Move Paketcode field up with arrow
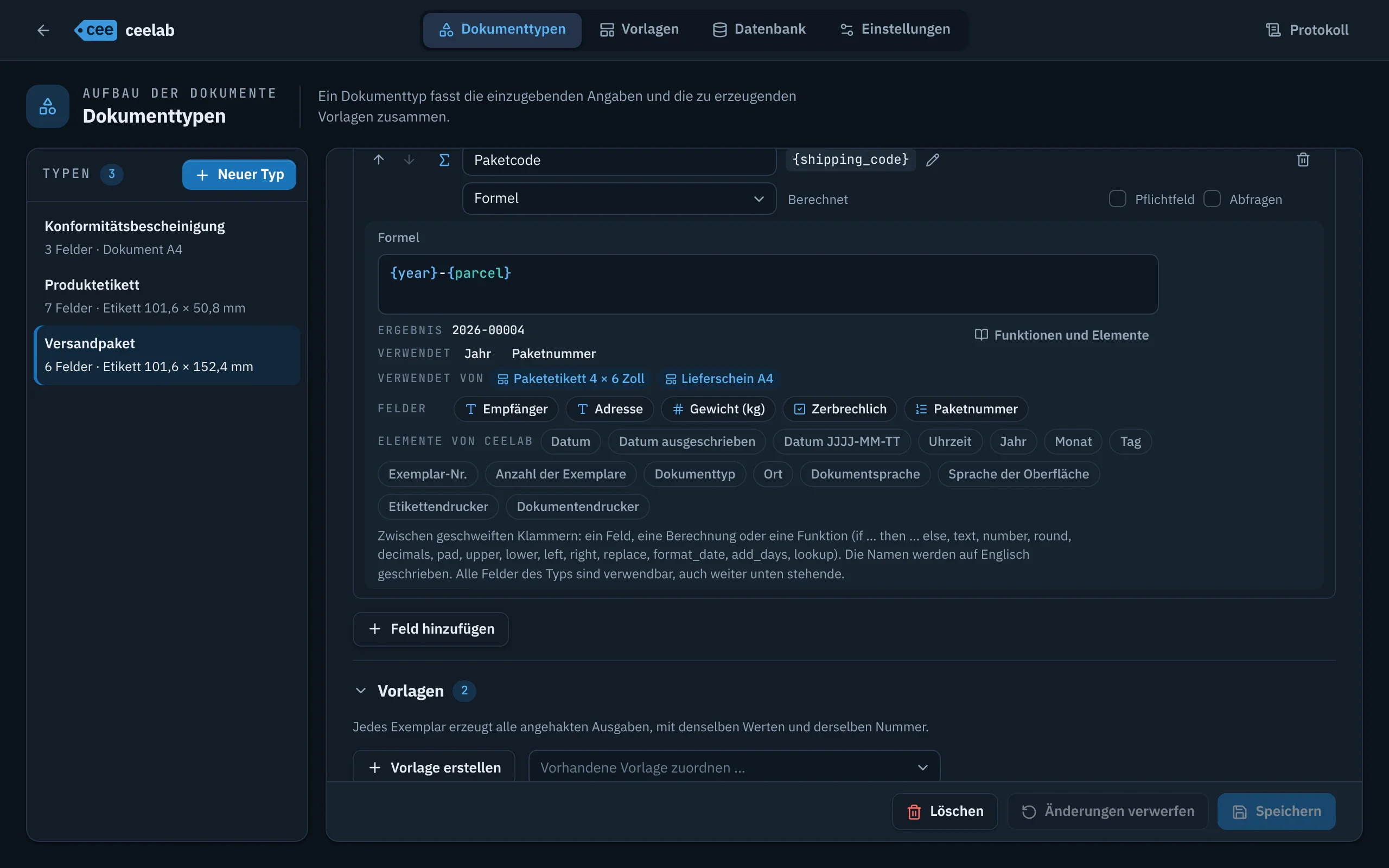1389x868 pixels. coord(378,159)
